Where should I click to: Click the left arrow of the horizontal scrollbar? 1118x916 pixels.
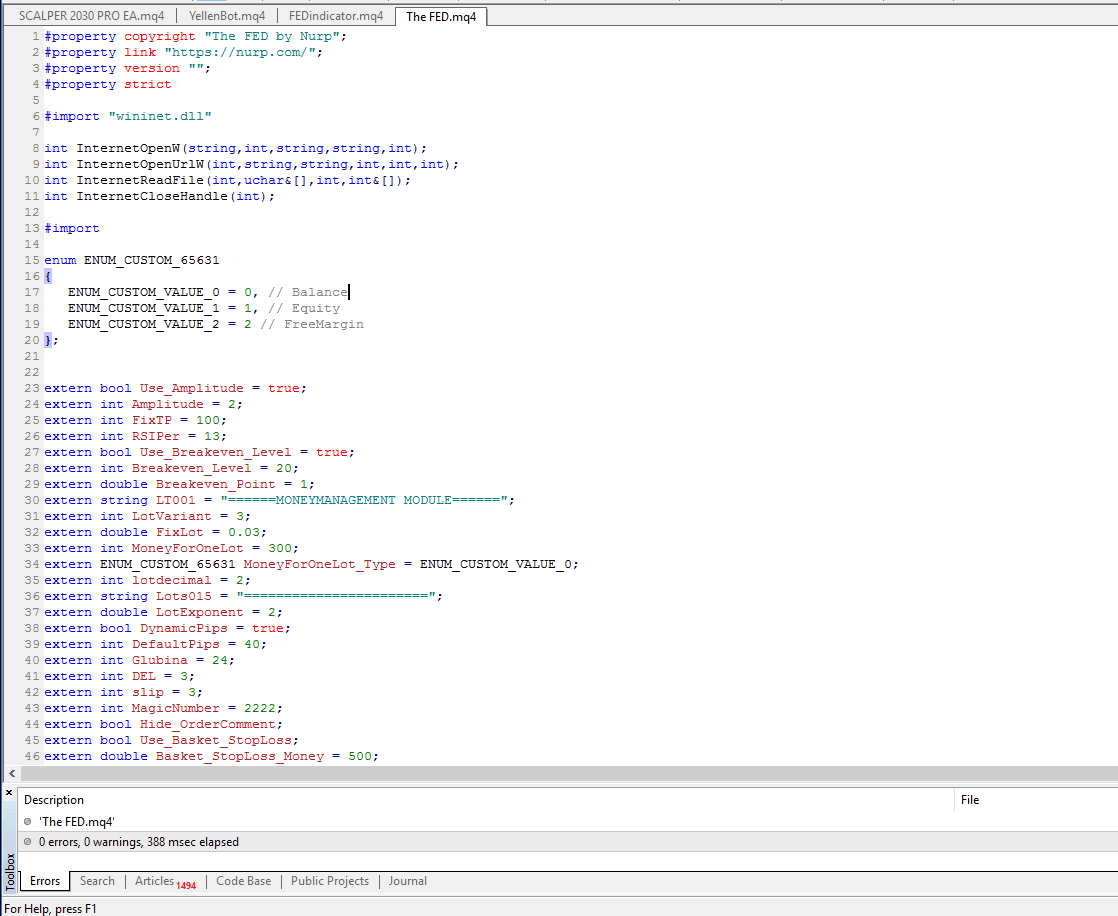[12, 773]
